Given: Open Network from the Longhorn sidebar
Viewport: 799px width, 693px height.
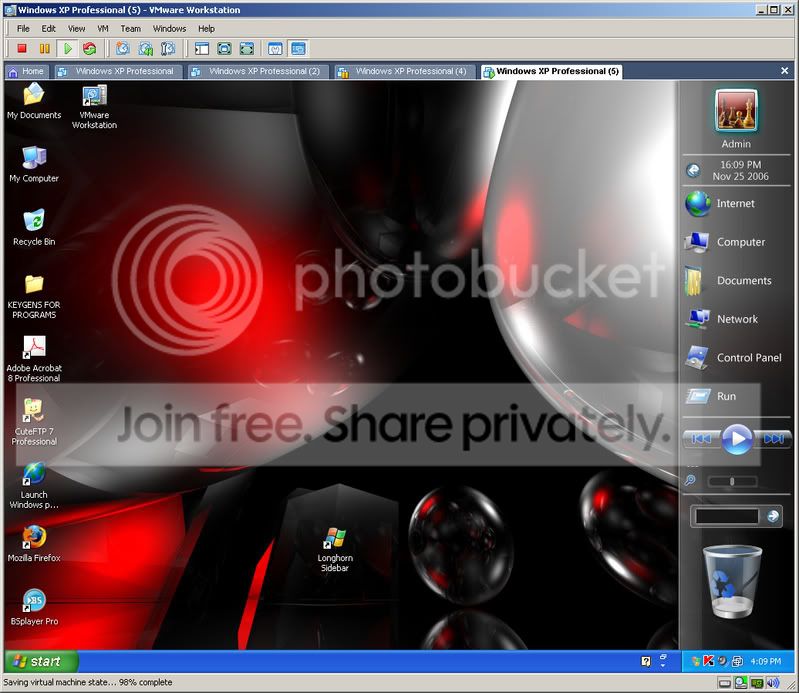Looking at the screenshot, I should (722, 319).
